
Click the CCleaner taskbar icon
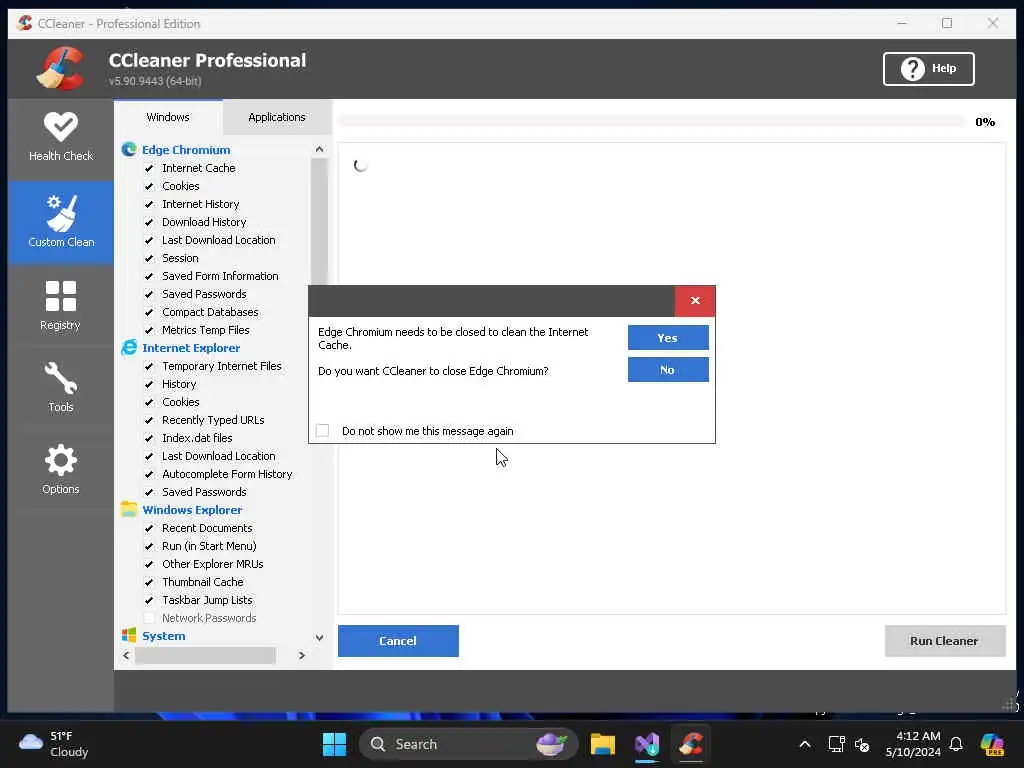(691, 744)
